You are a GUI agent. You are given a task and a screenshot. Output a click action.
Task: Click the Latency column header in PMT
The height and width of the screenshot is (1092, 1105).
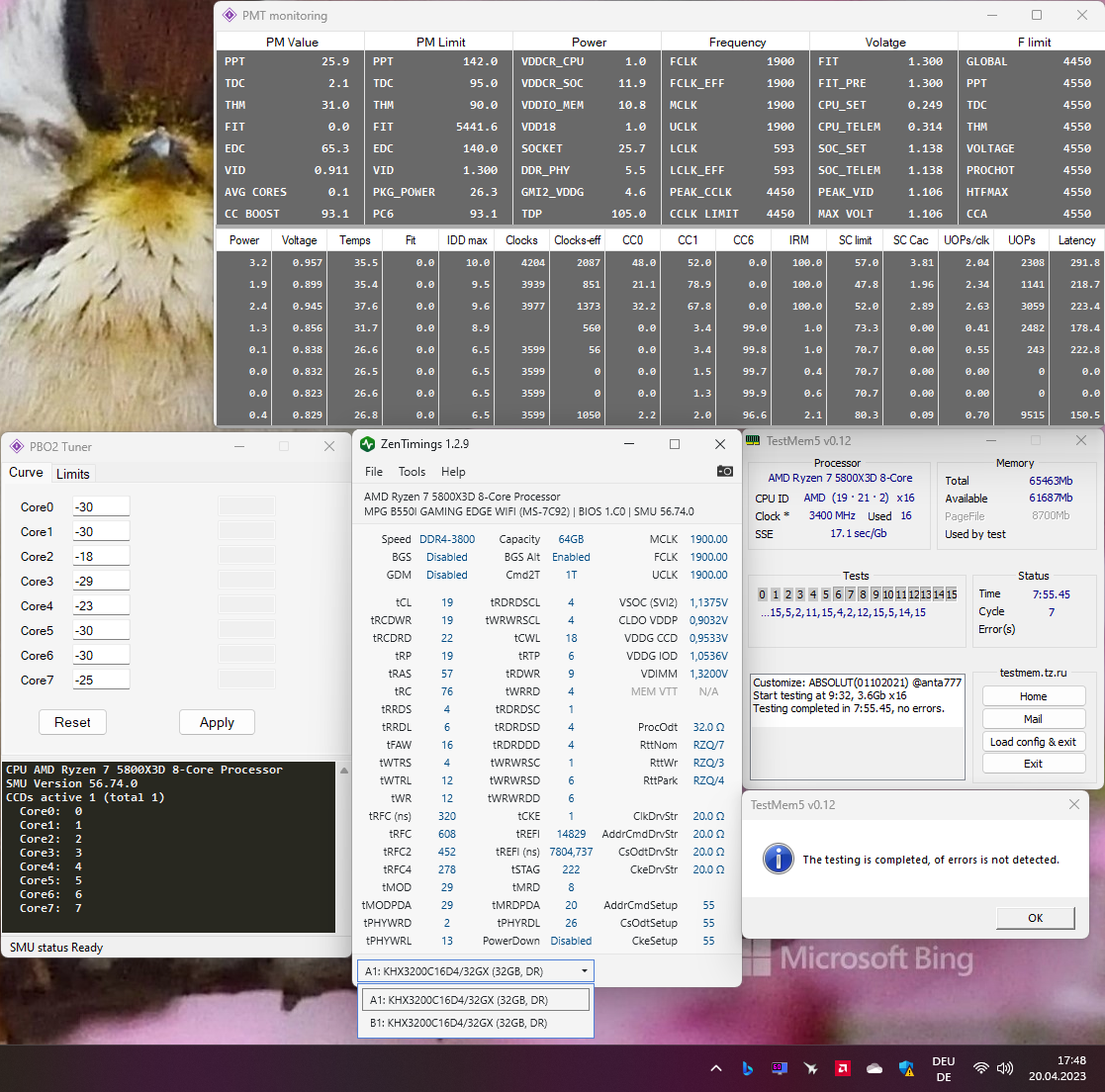click(x=1076, y=240)
